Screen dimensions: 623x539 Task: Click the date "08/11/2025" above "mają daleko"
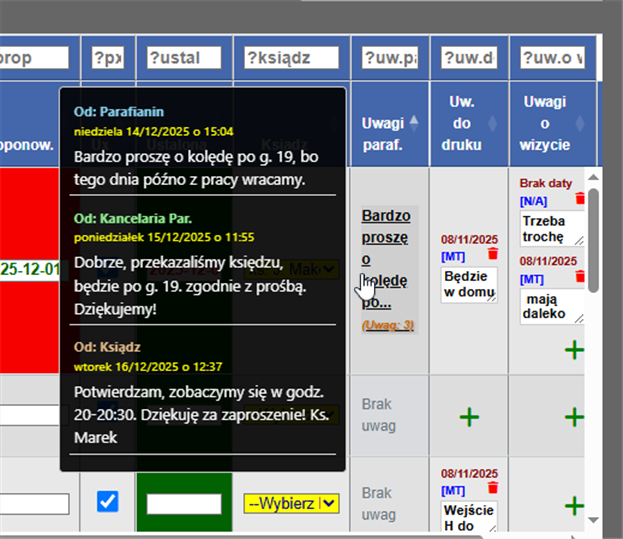[548, 261]
